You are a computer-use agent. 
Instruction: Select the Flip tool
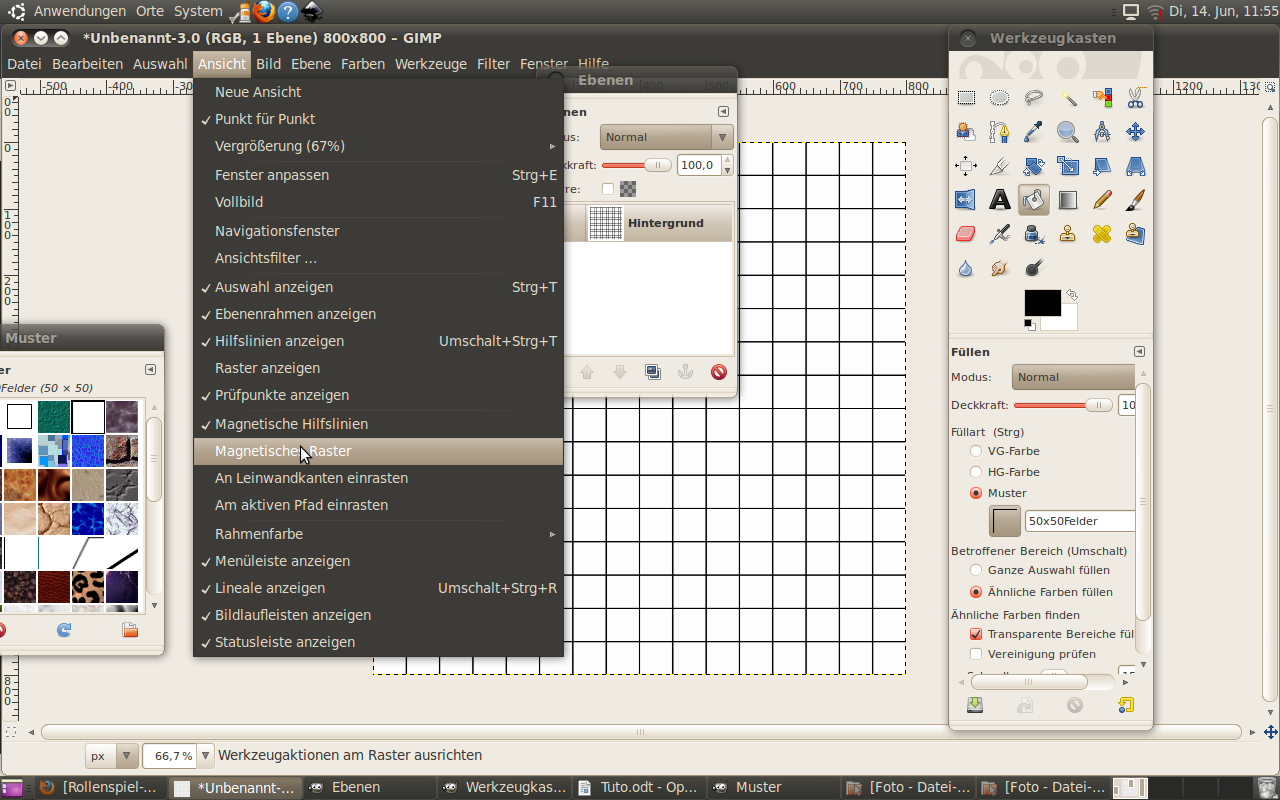tap(966, 200)
